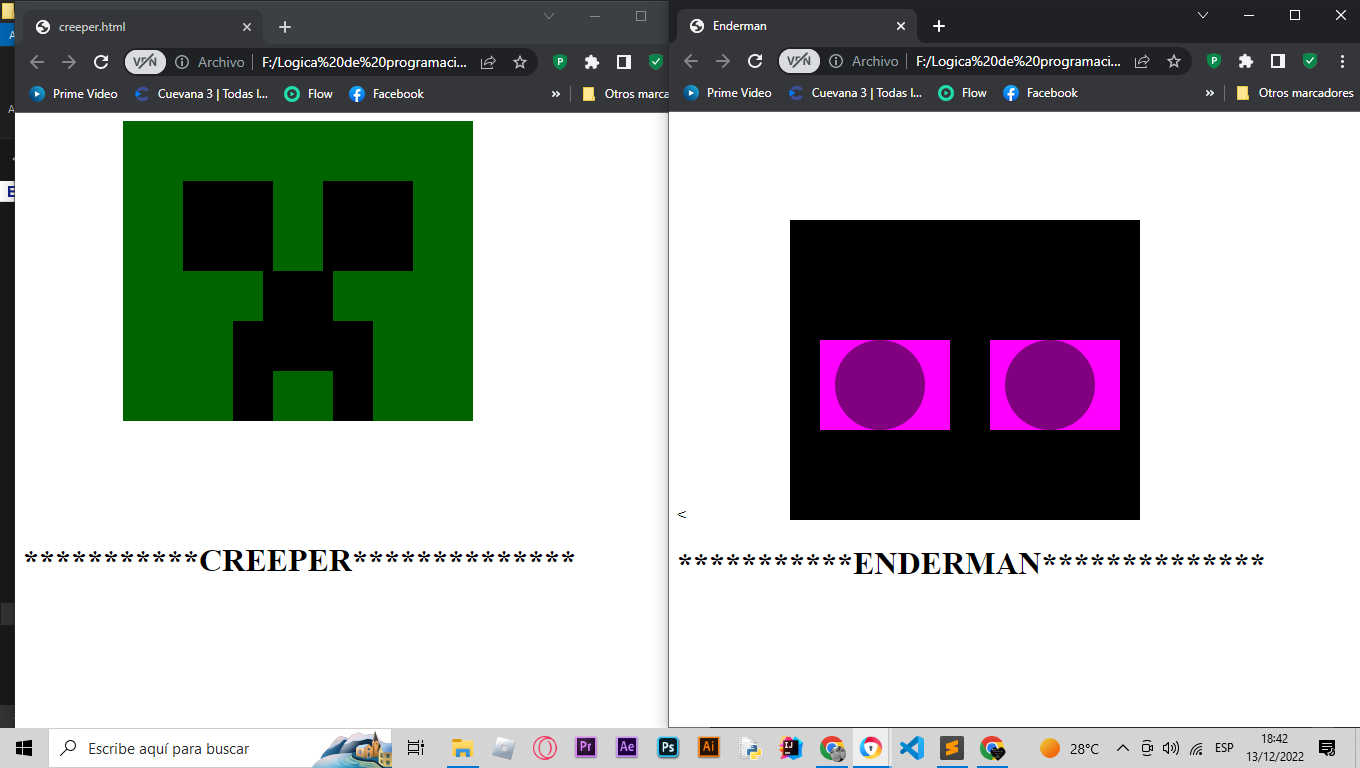Open a new tab in the creeper window
The image size is (1360, 768).
click(285, 27)
